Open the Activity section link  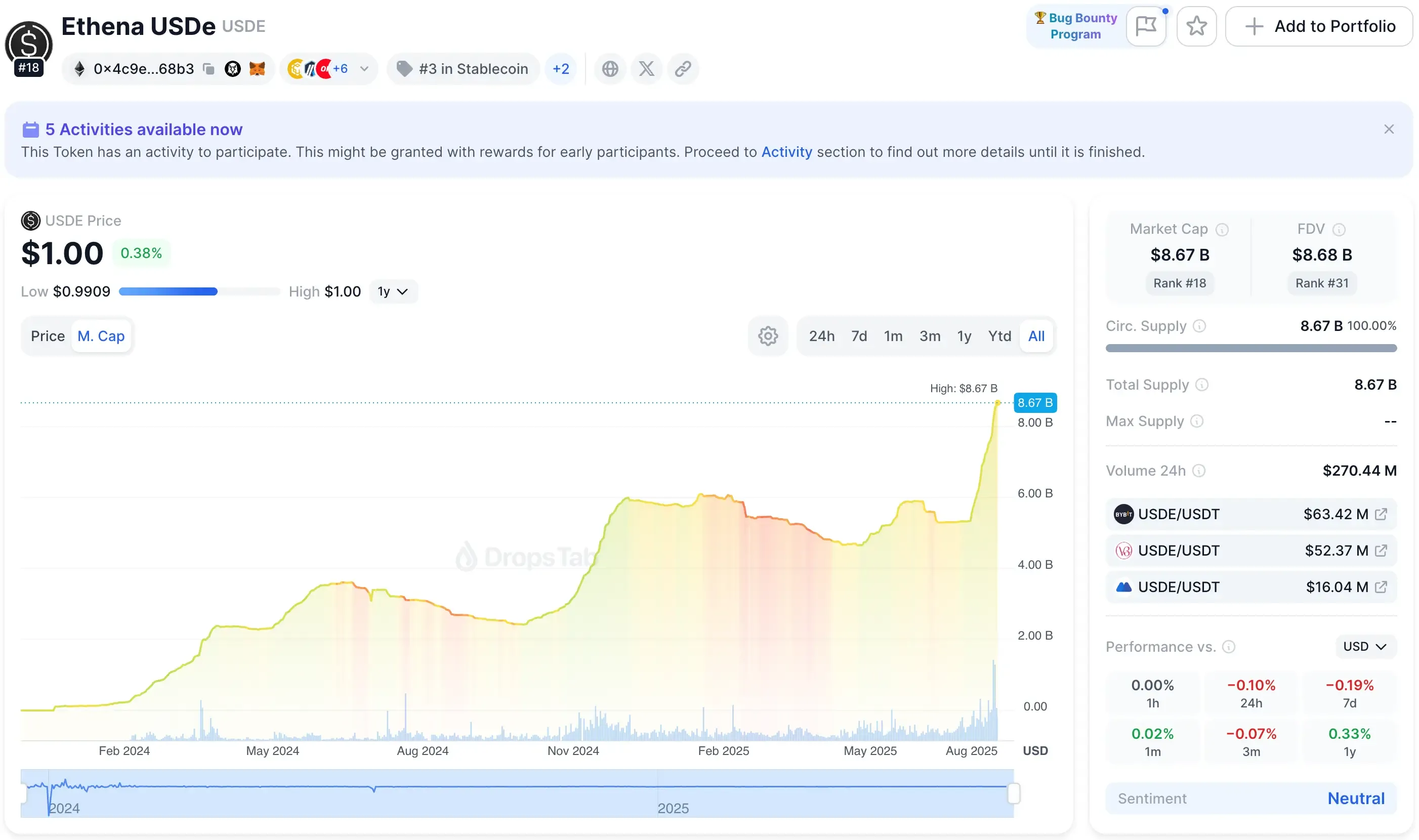coord(786,152)
